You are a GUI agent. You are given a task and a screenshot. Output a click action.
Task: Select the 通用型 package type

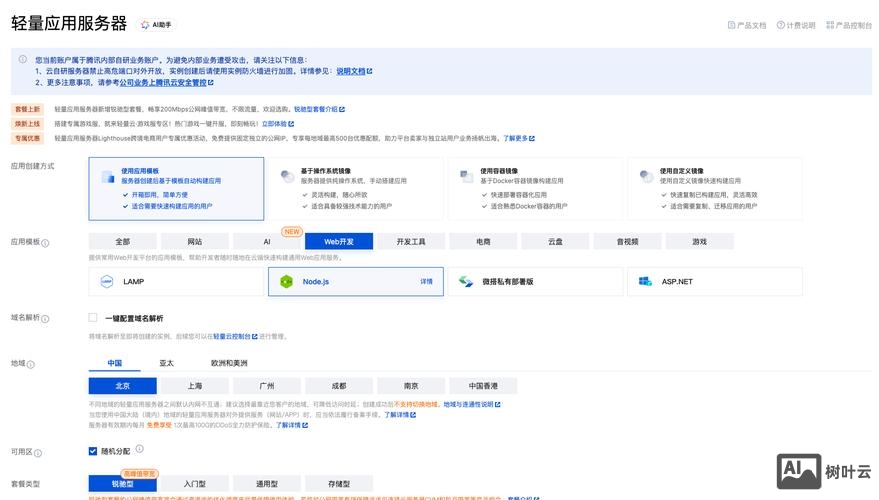[x=267, y=483]
